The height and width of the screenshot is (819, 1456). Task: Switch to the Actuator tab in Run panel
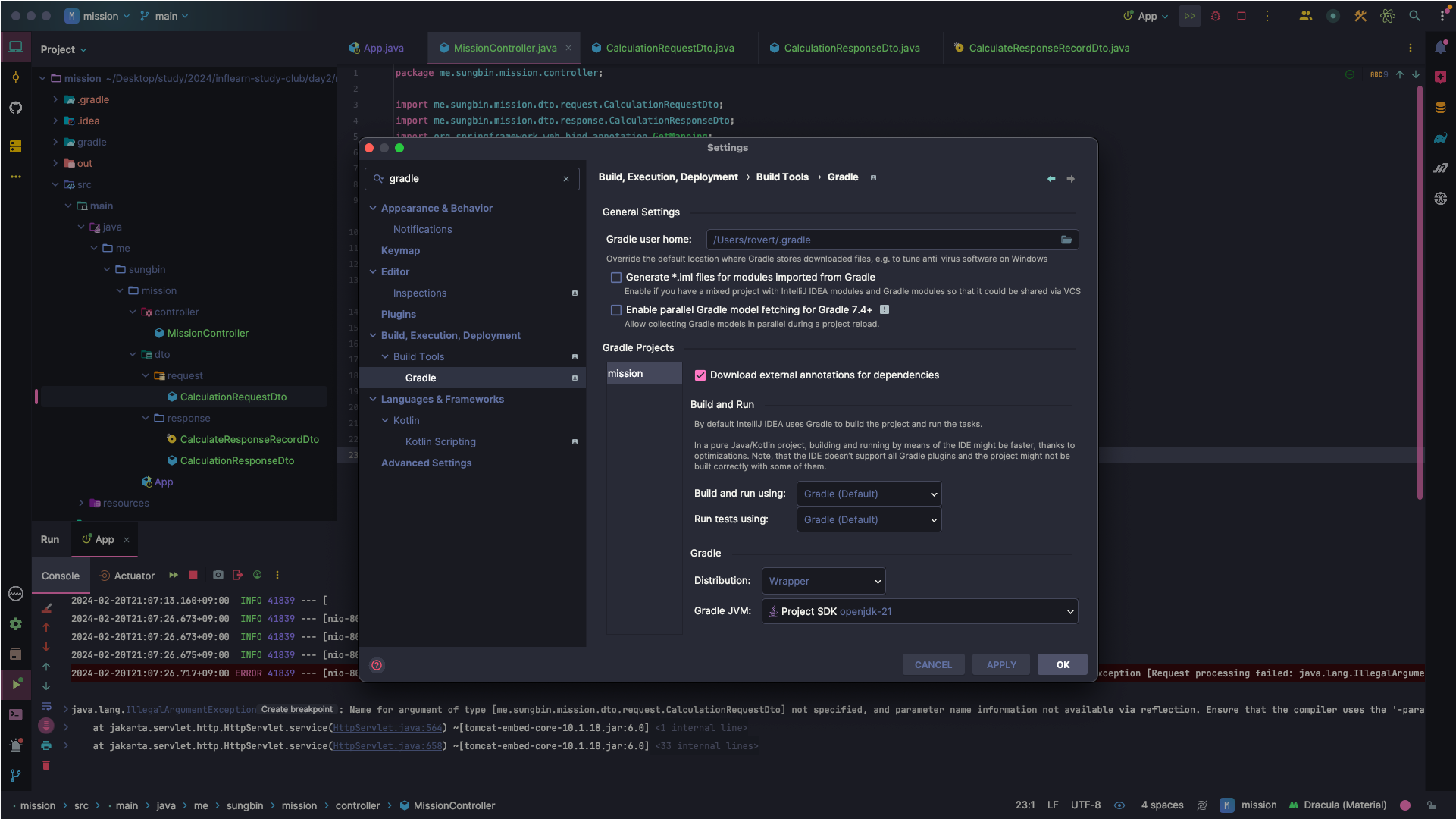[x=127, y=576]
